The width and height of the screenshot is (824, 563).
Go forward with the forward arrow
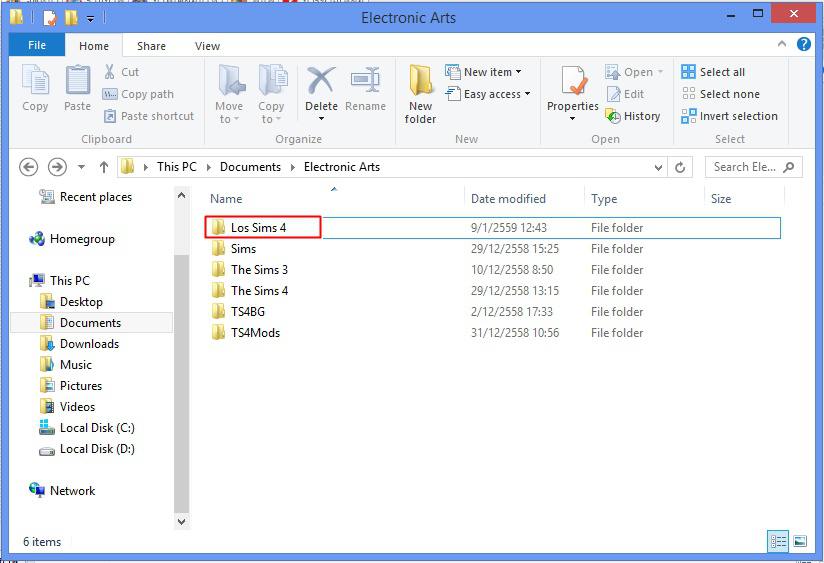[x=57, y=167]
